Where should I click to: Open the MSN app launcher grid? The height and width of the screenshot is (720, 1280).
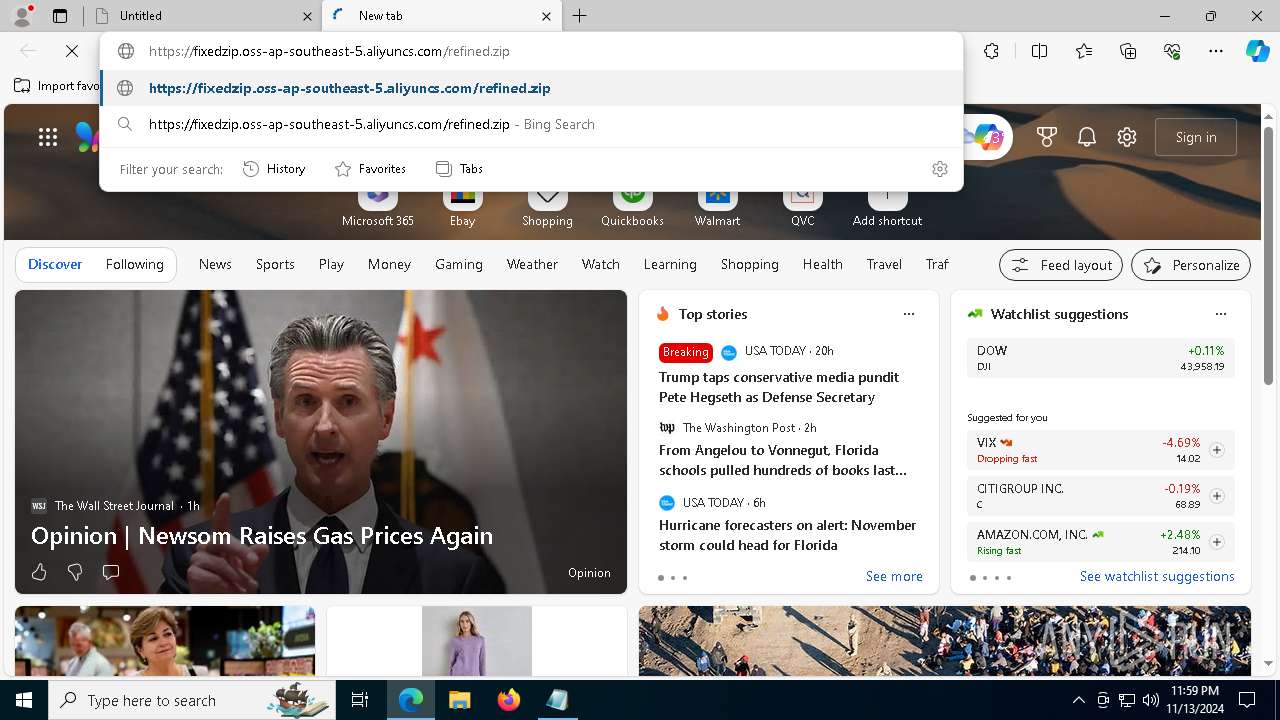tap(48, 137)
